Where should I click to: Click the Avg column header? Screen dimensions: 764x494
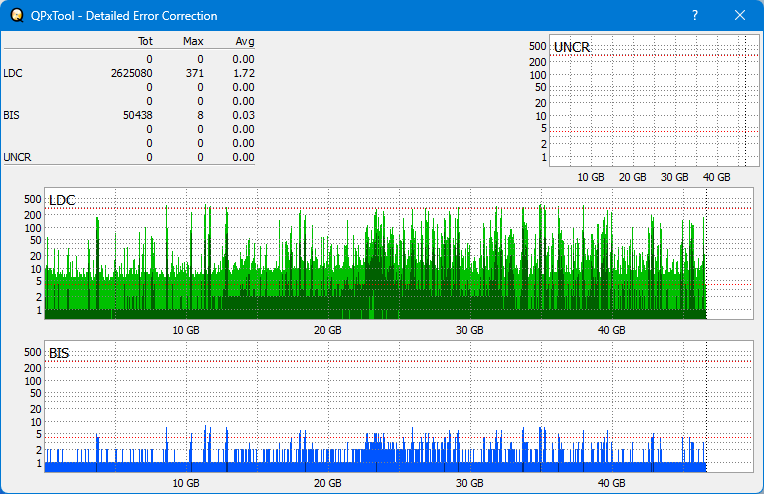pos(245,41)
